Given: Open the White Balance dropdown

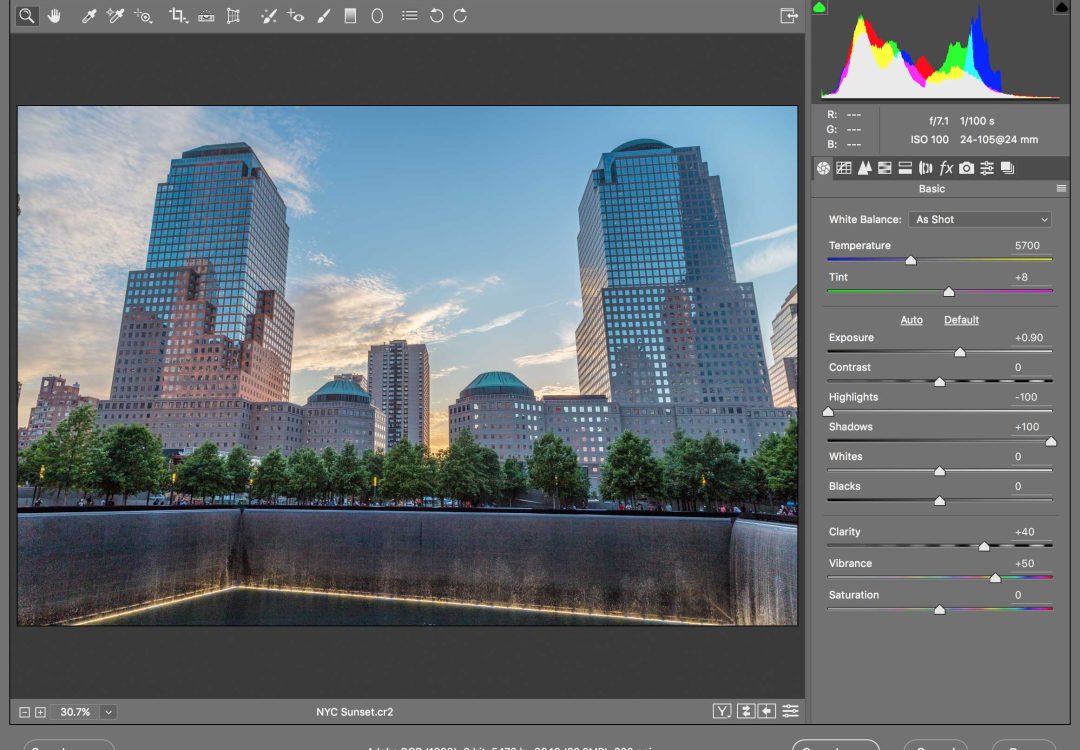Looking at the screenshot, I should (x=981, y=219).
